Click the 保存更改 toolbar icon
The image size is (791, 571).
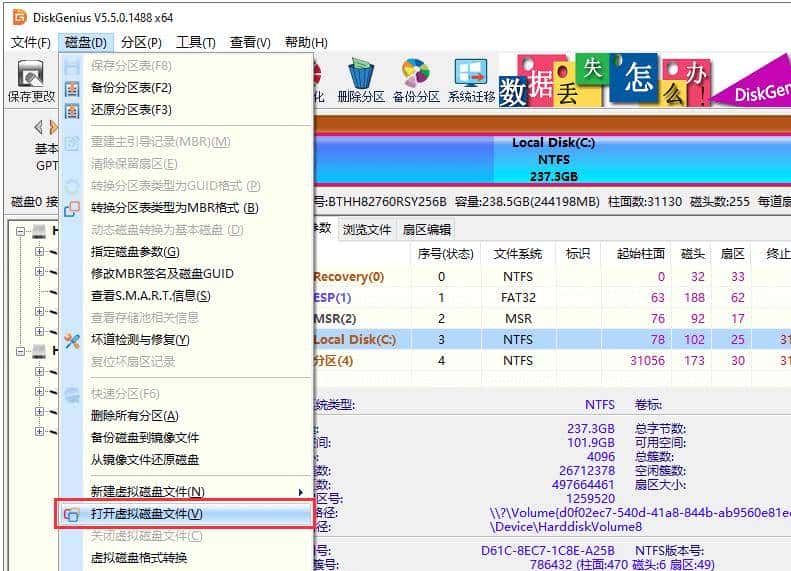(x=31, y=73)
